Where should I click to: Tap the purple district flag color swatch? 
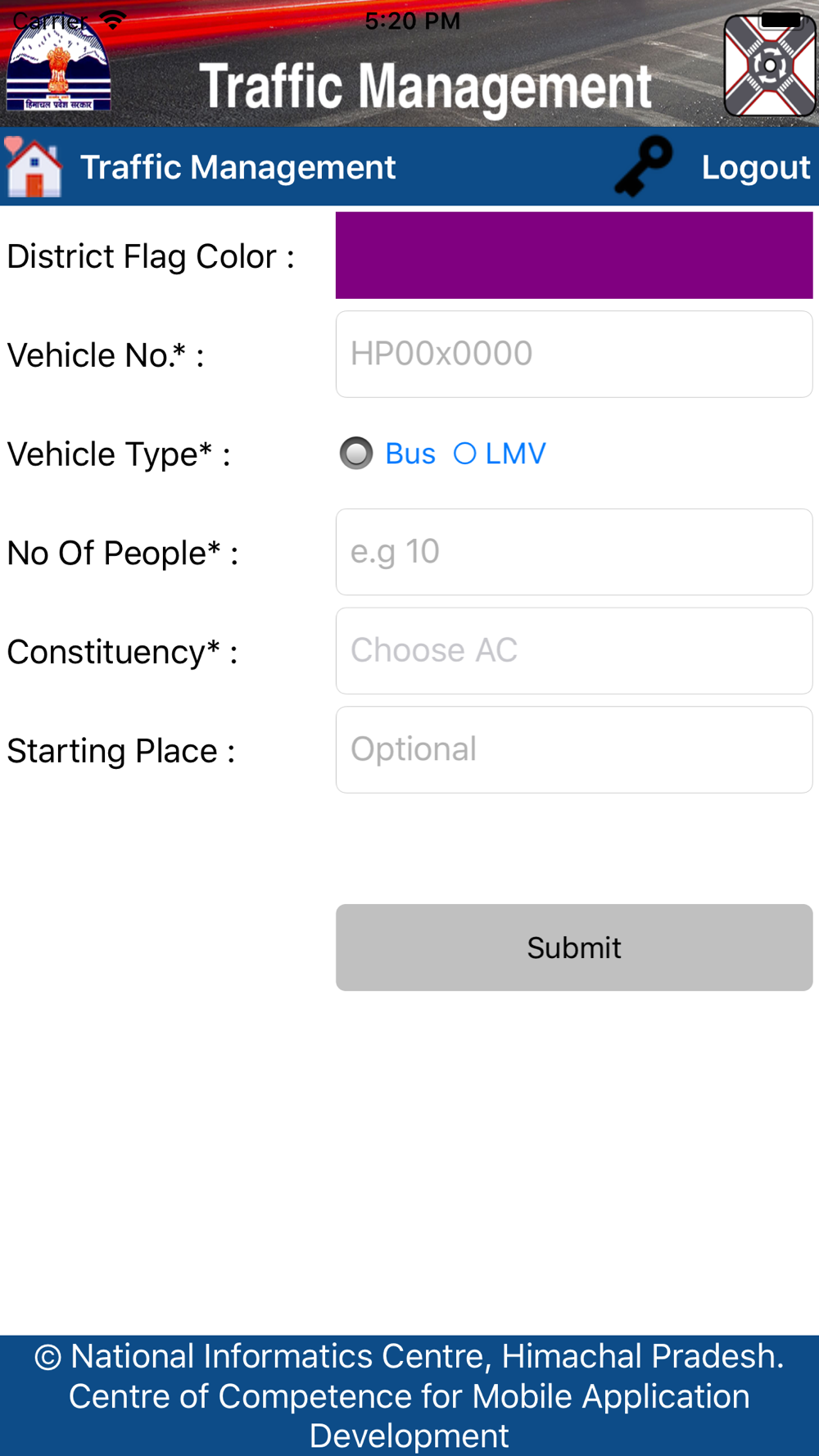tap(574, 255)
